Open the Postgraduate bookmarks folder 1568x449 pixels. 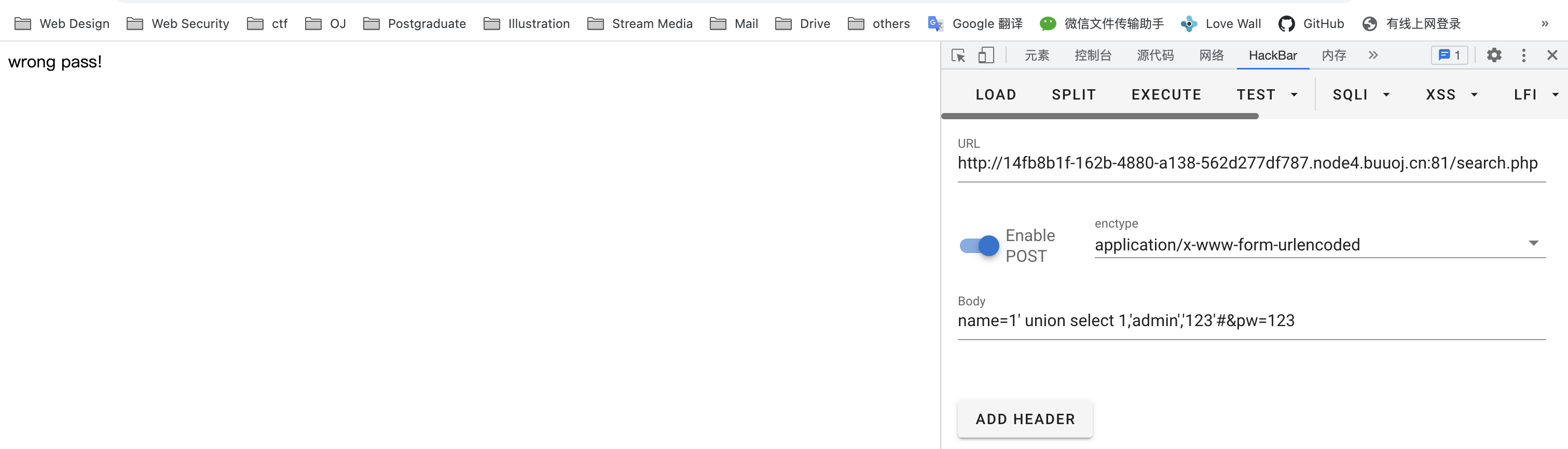(x=415, y=24)
